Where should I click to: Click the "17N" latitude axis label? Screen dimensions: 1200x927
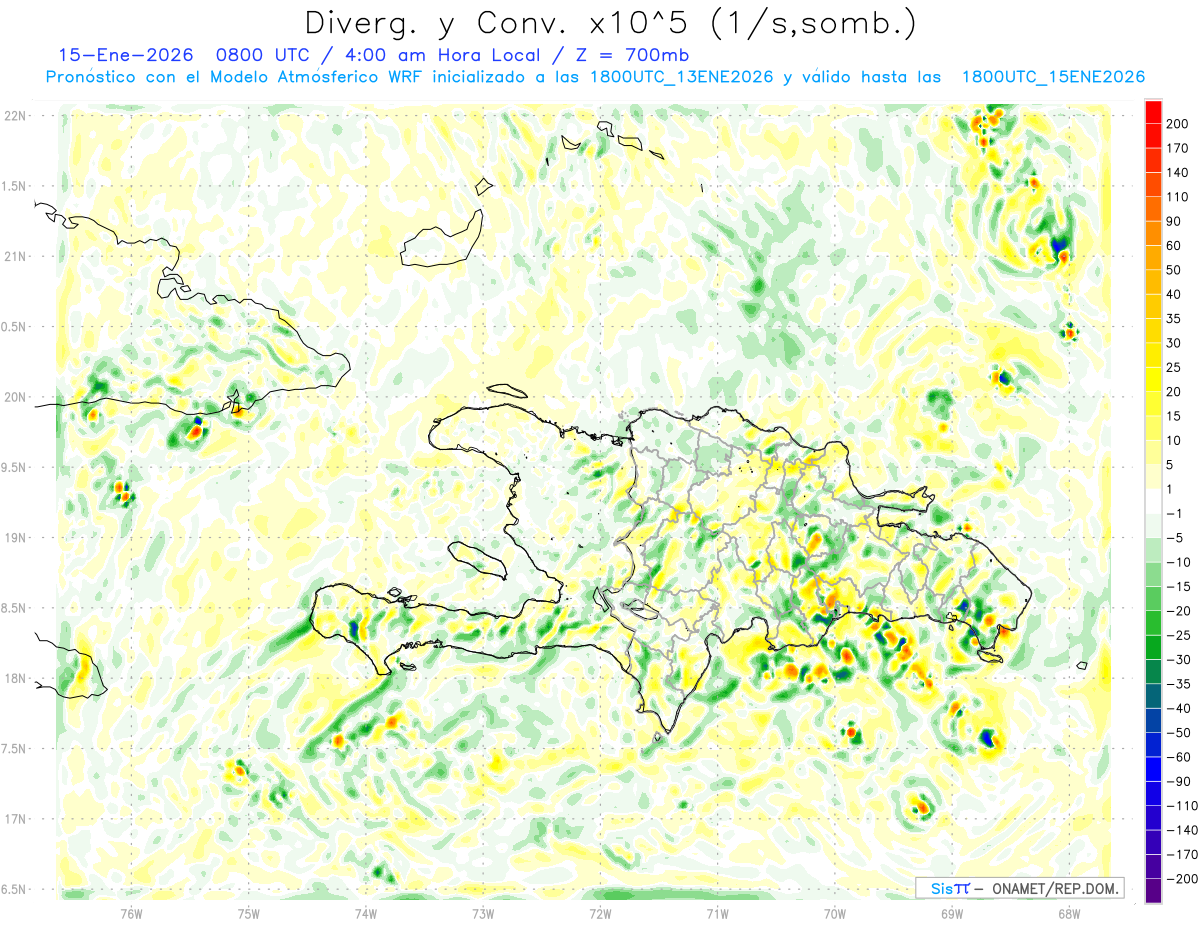pos(16,819)
